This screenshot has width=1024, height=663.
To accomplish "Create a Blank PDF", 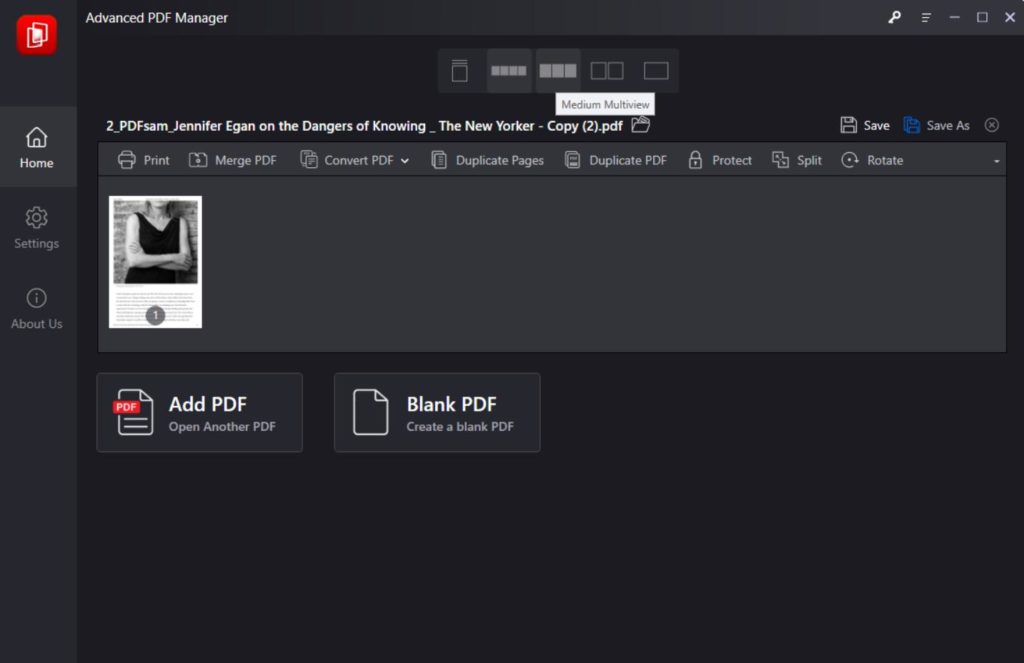I will 437,413.
